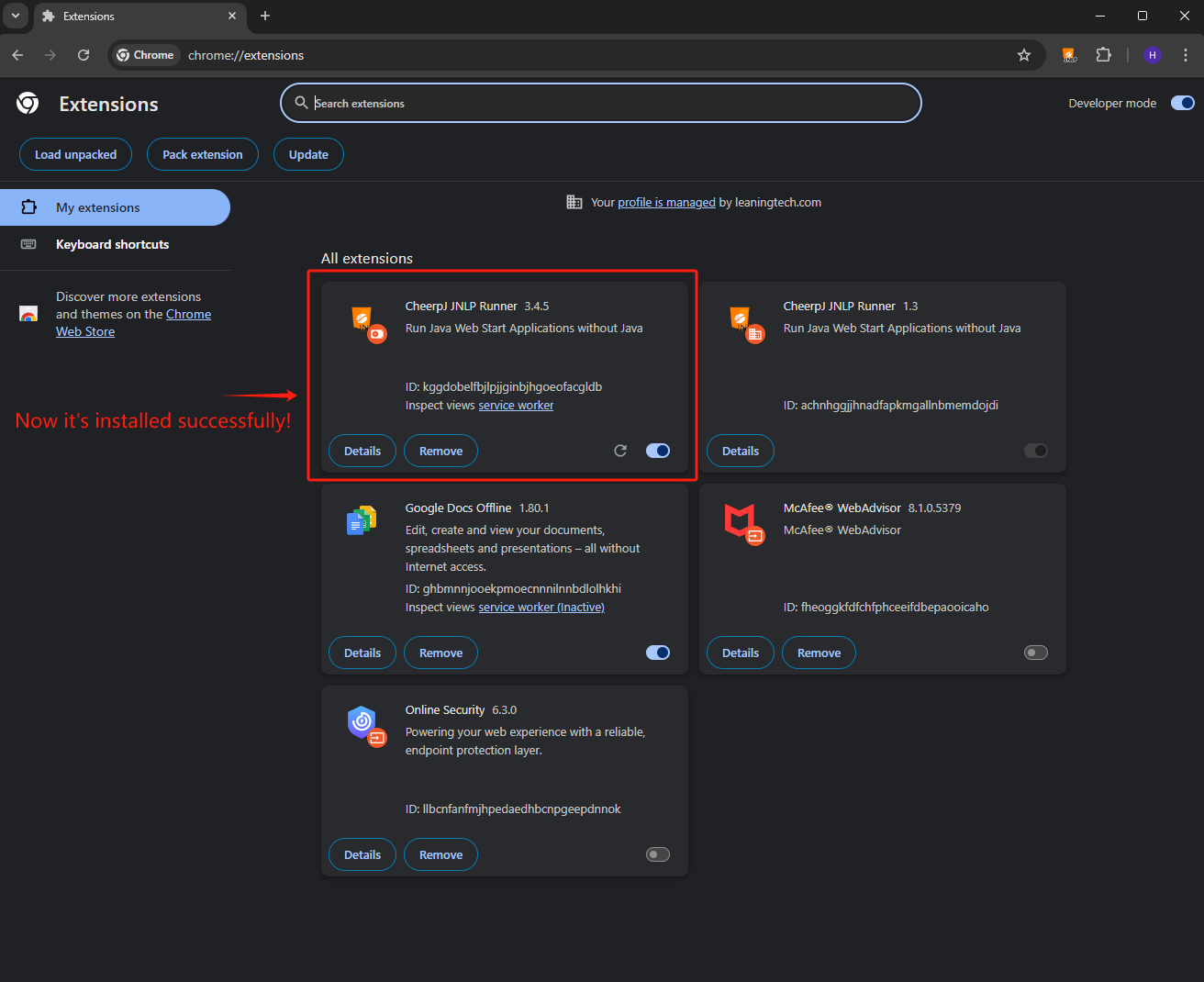Enable the Online Security extension toggle
The image size is (1204, 982).
click(658, 854)
